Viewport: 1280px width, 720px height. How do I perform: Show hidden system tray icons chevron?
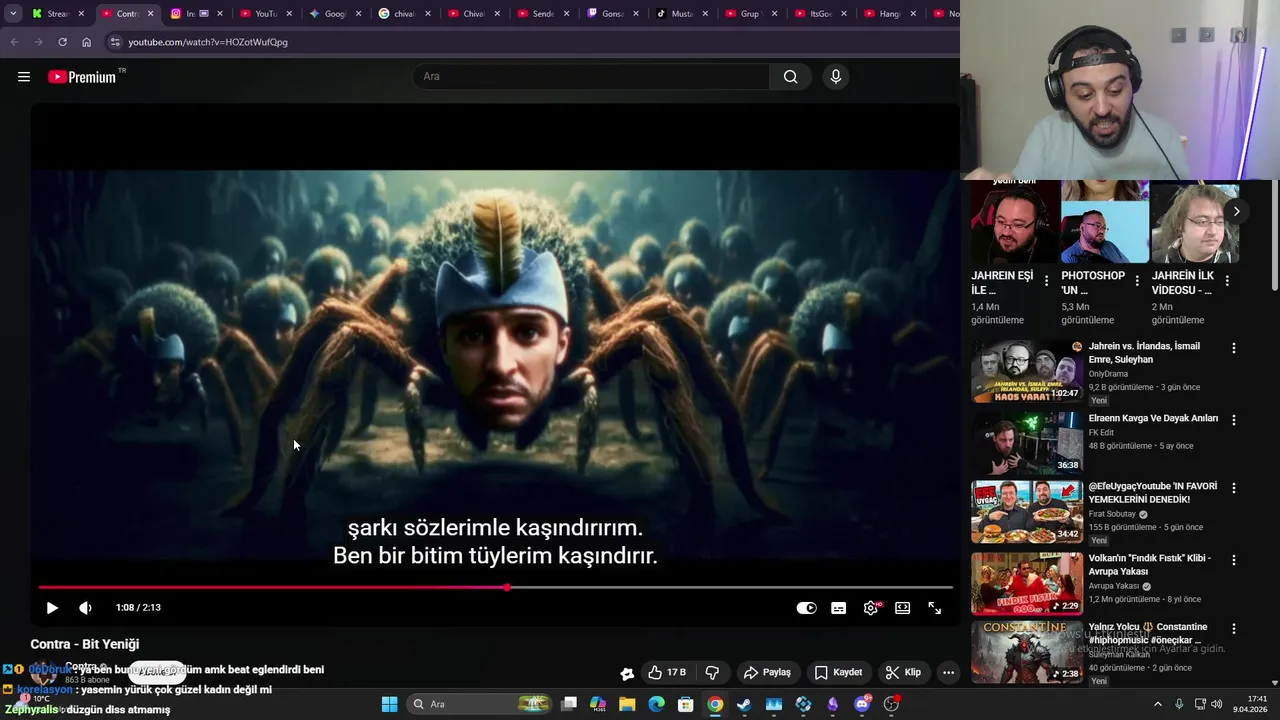point(1158,704)
